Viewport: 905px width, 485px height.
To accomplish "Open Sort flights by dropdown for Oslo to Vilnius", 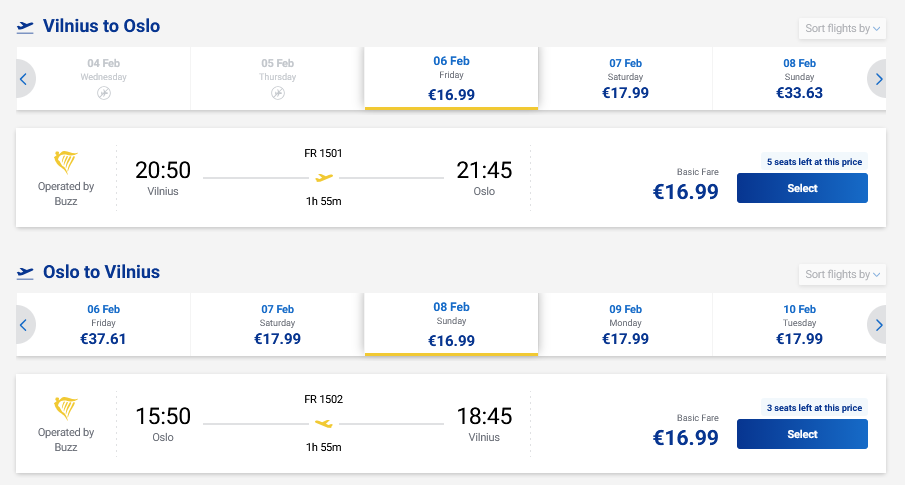I will (843, 274).
